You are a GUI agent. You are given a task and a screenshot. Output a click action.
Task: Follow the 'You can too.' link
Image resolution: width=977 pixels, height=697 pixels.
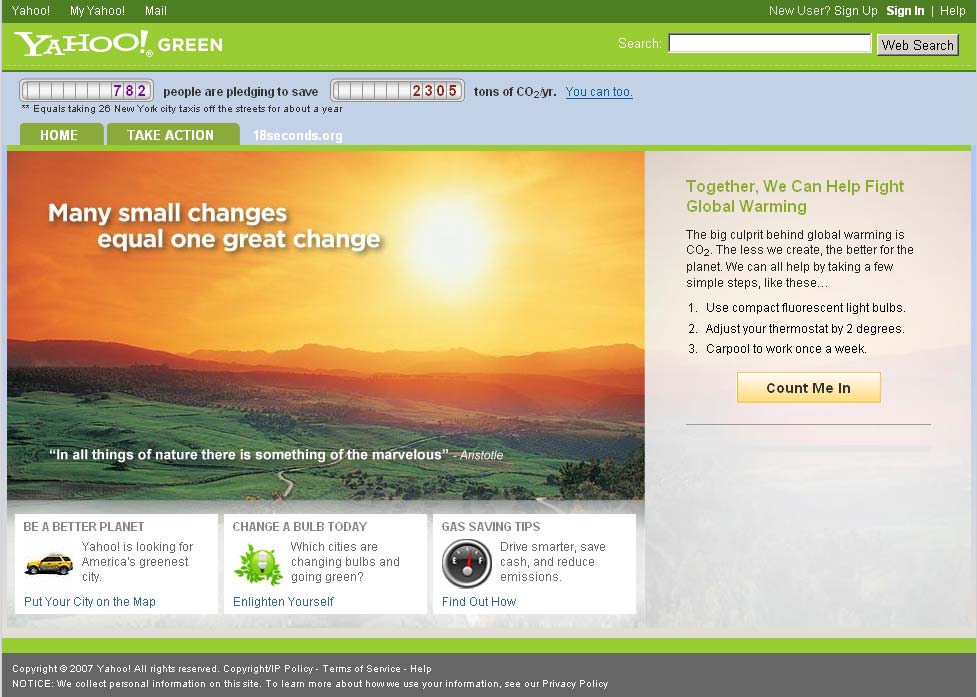599,92
